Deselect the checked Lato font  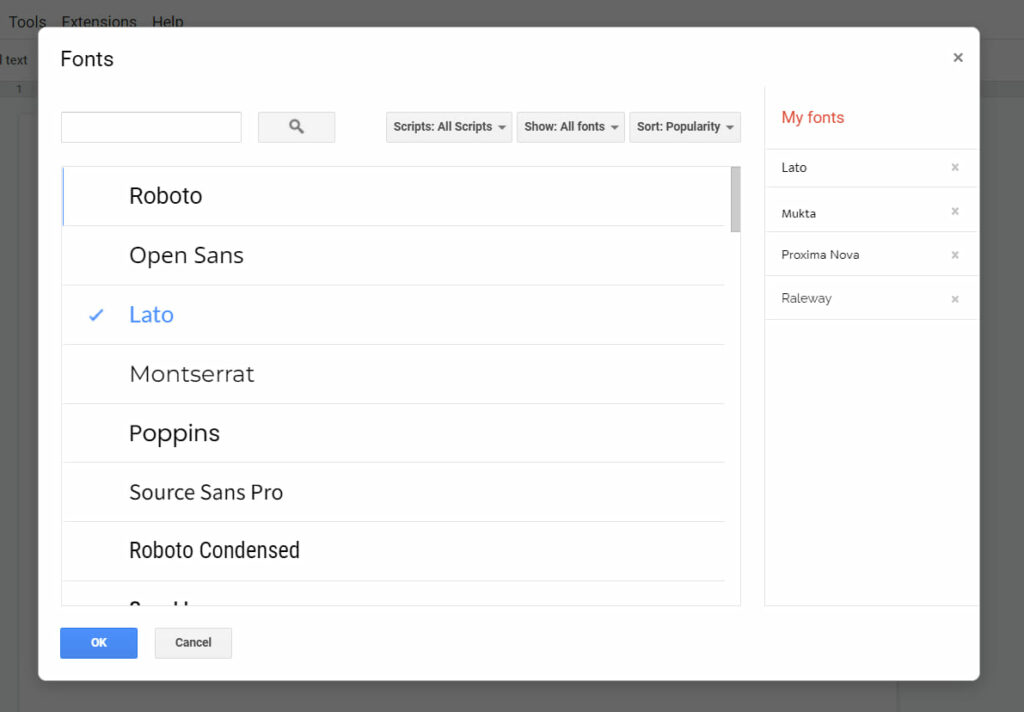click(x=394, y=315)
